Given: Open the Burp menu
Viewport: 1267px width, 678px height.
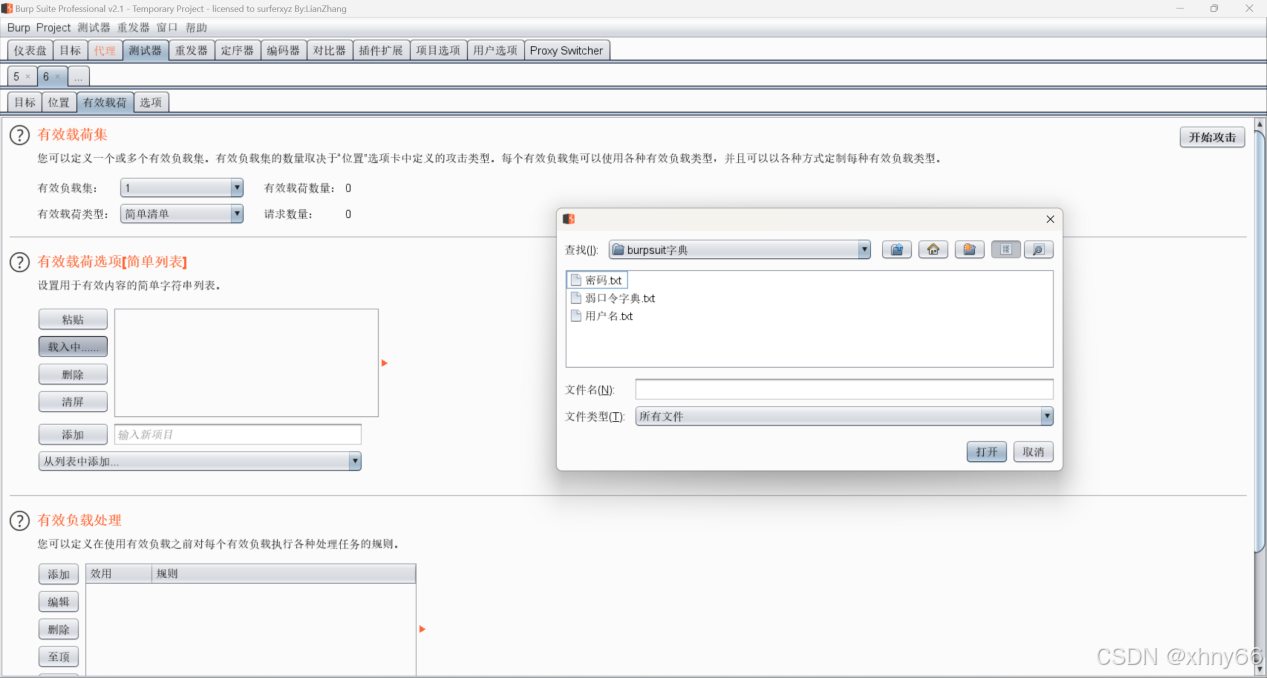Looking at the screenshot, I should coord(19,28).
